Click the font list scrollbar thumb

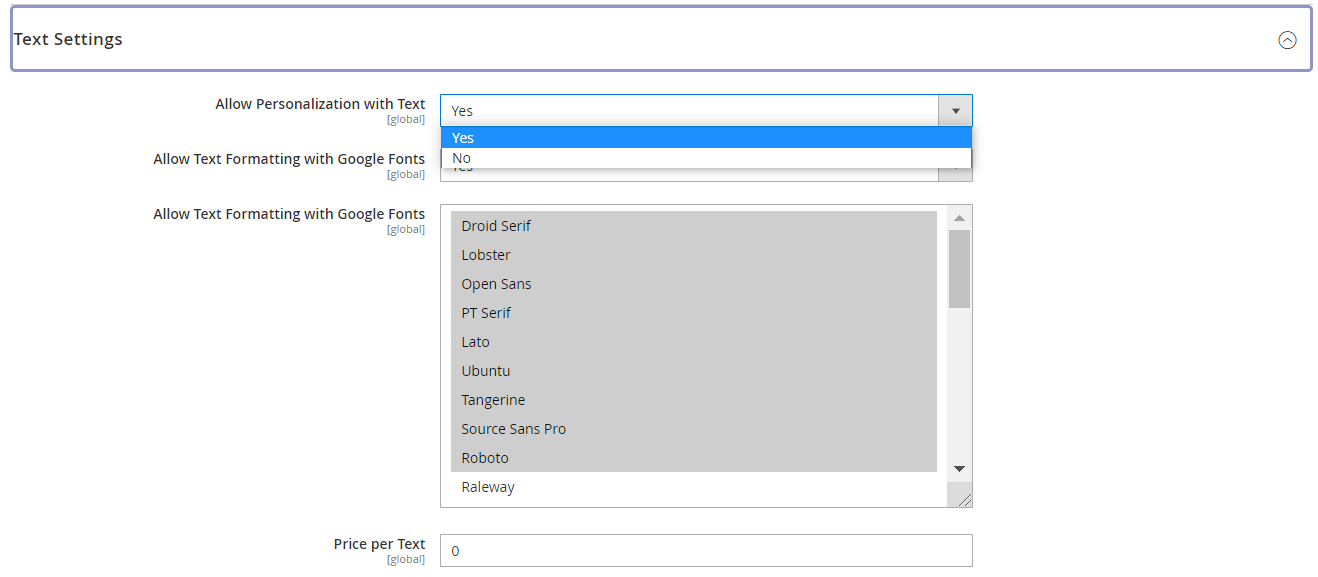[959, 268]
